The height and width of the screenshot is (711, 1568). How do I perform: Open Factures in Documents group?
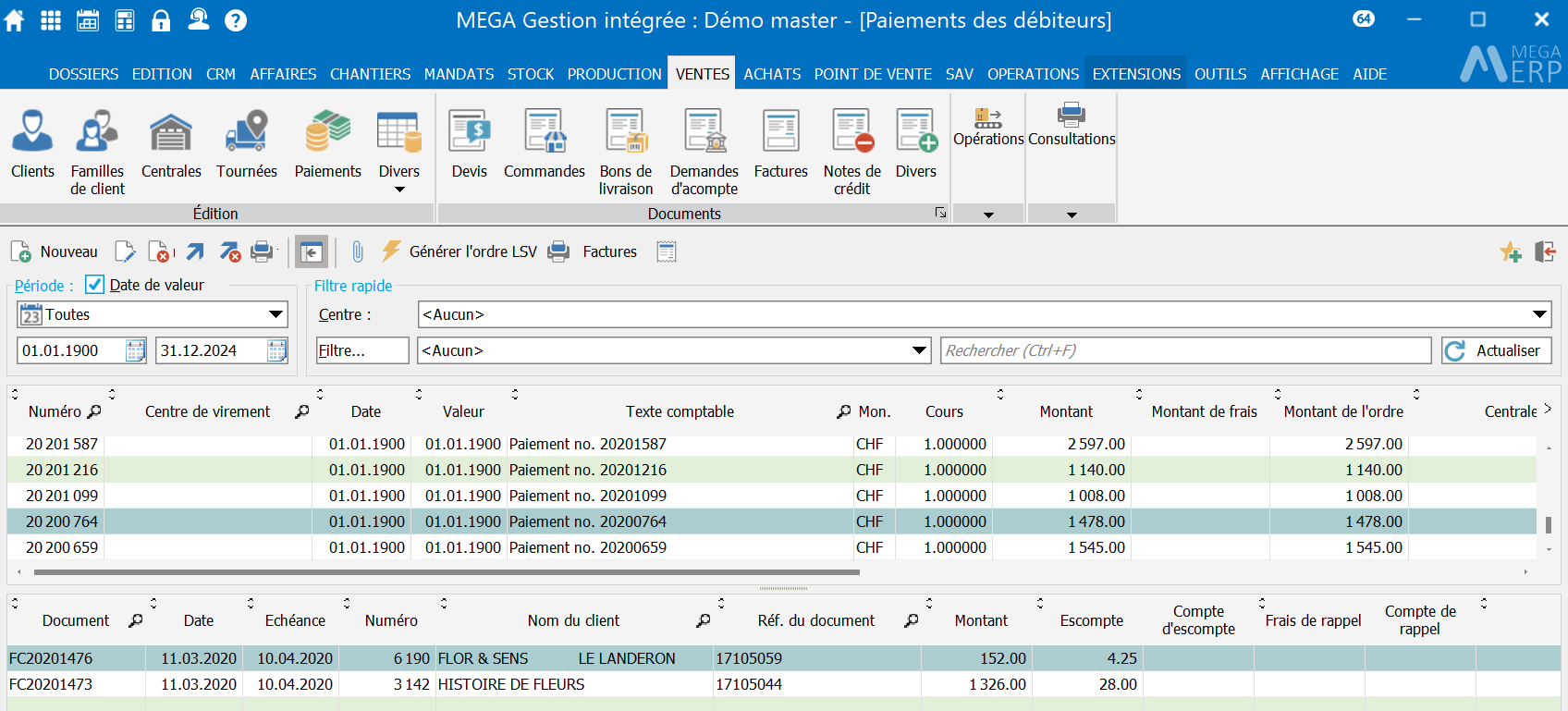(x=781, y=143)
